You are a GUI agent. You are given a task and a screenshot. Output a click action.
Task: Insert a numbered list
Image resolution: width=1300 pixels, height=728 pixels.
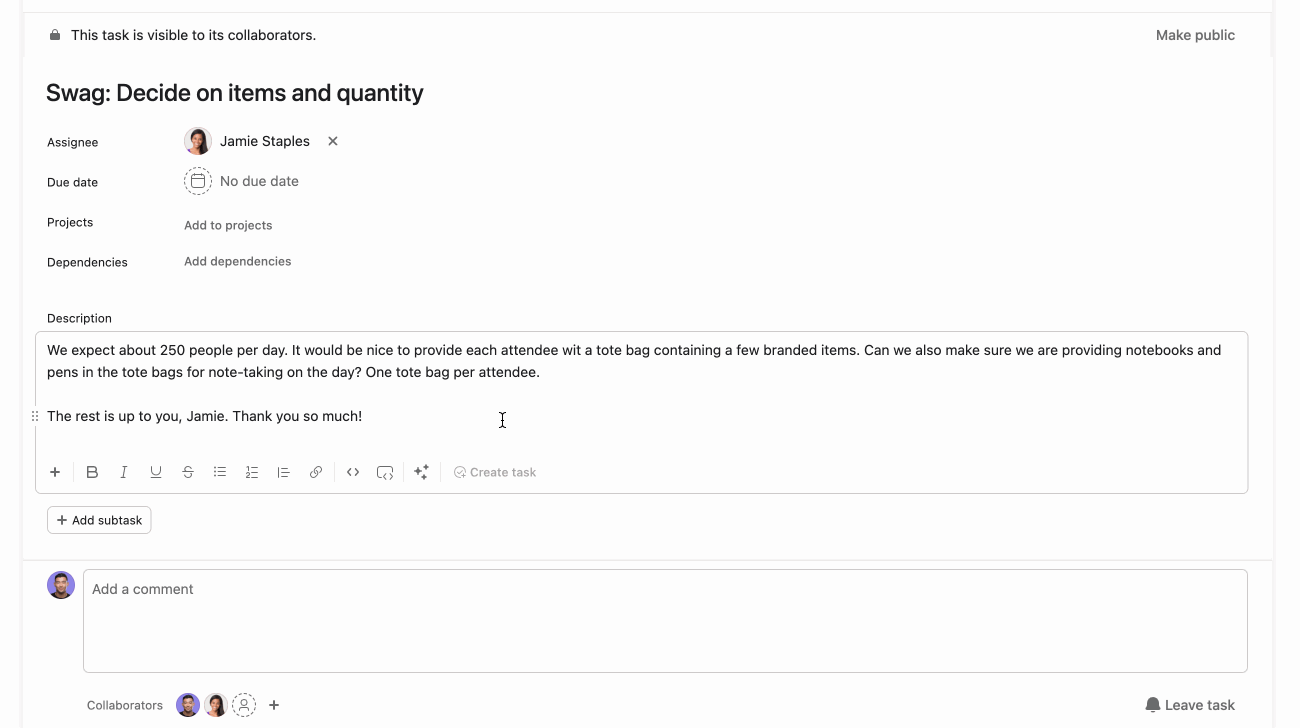click(252, 472)
